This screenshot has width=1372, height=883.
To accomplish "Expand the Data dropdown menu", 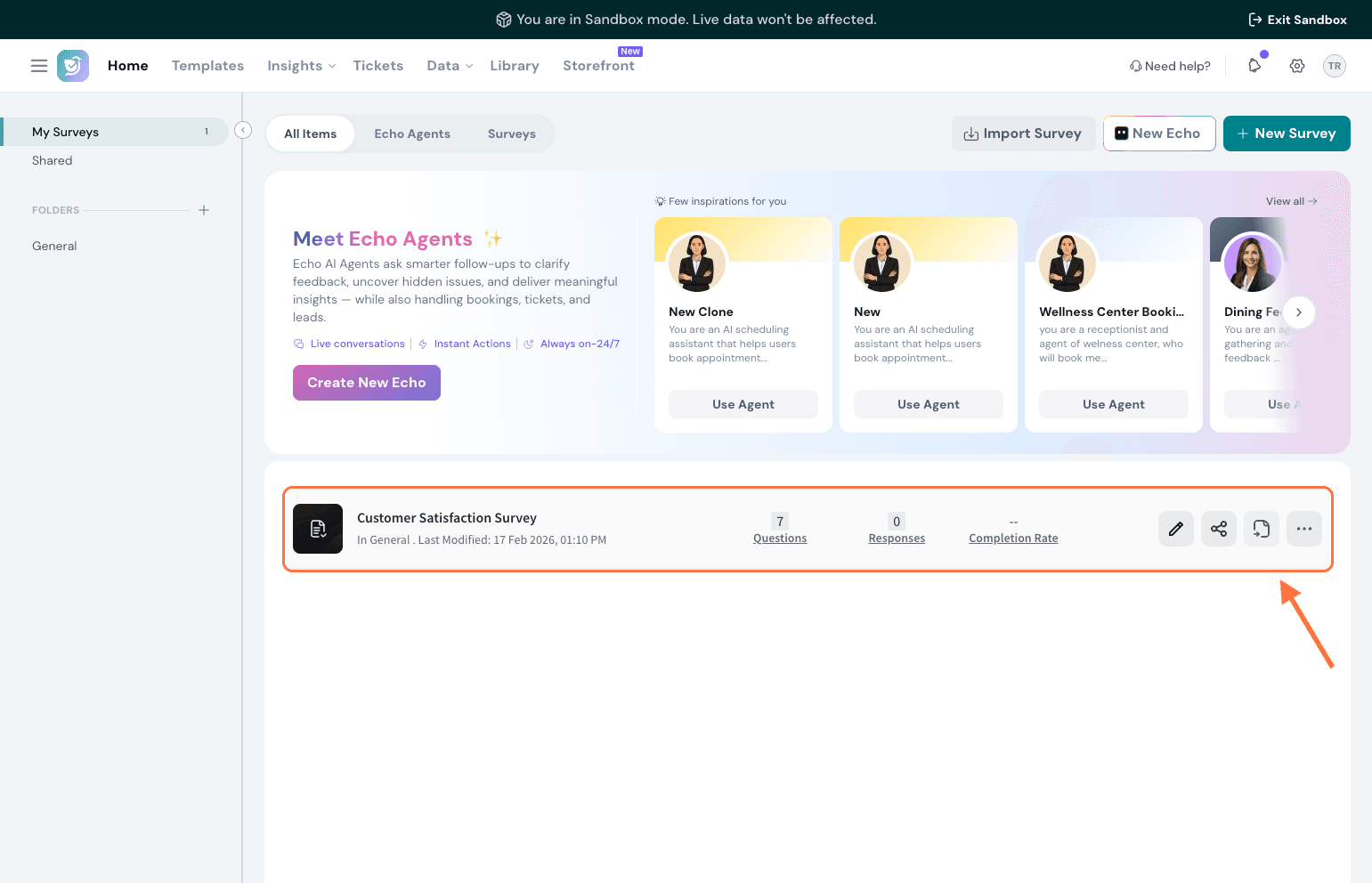I will (450, 66).
